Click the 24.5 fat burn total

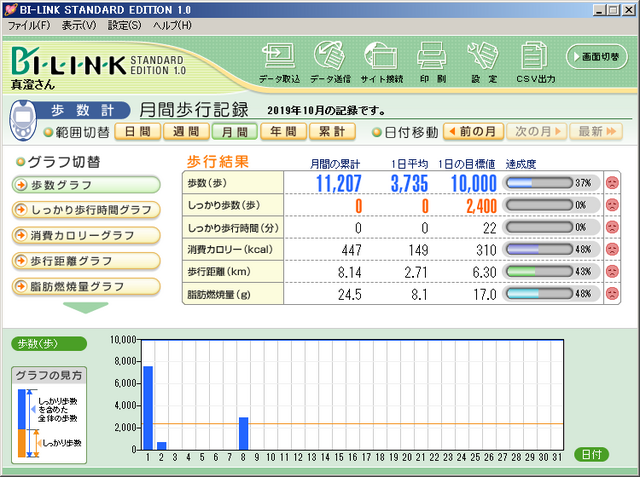[349, 294]
